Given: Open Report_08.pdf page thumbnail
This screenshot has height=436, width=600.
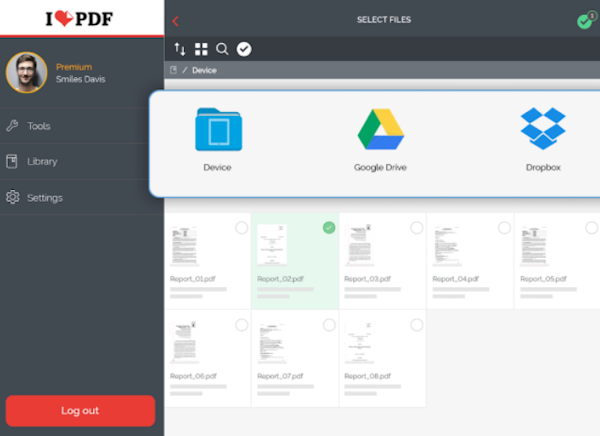Looking at the screenshot, I should coord(359,343).
